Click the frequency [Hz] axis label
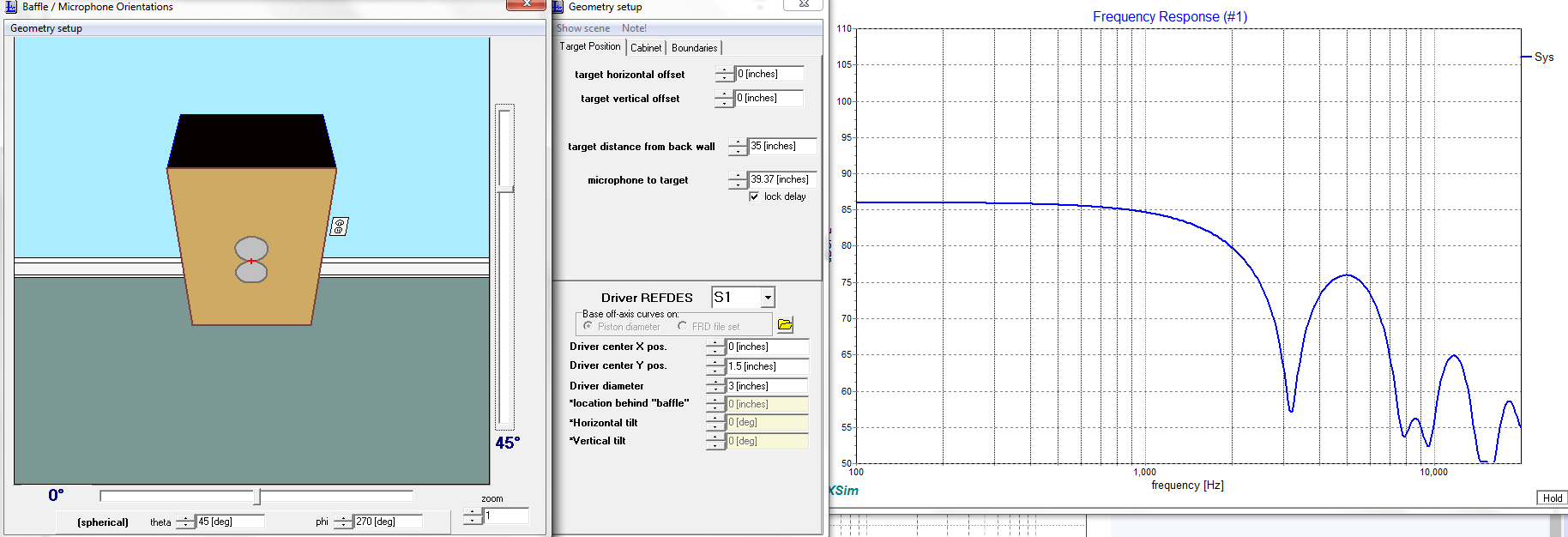1568x537 pixels. point(1187,486)
